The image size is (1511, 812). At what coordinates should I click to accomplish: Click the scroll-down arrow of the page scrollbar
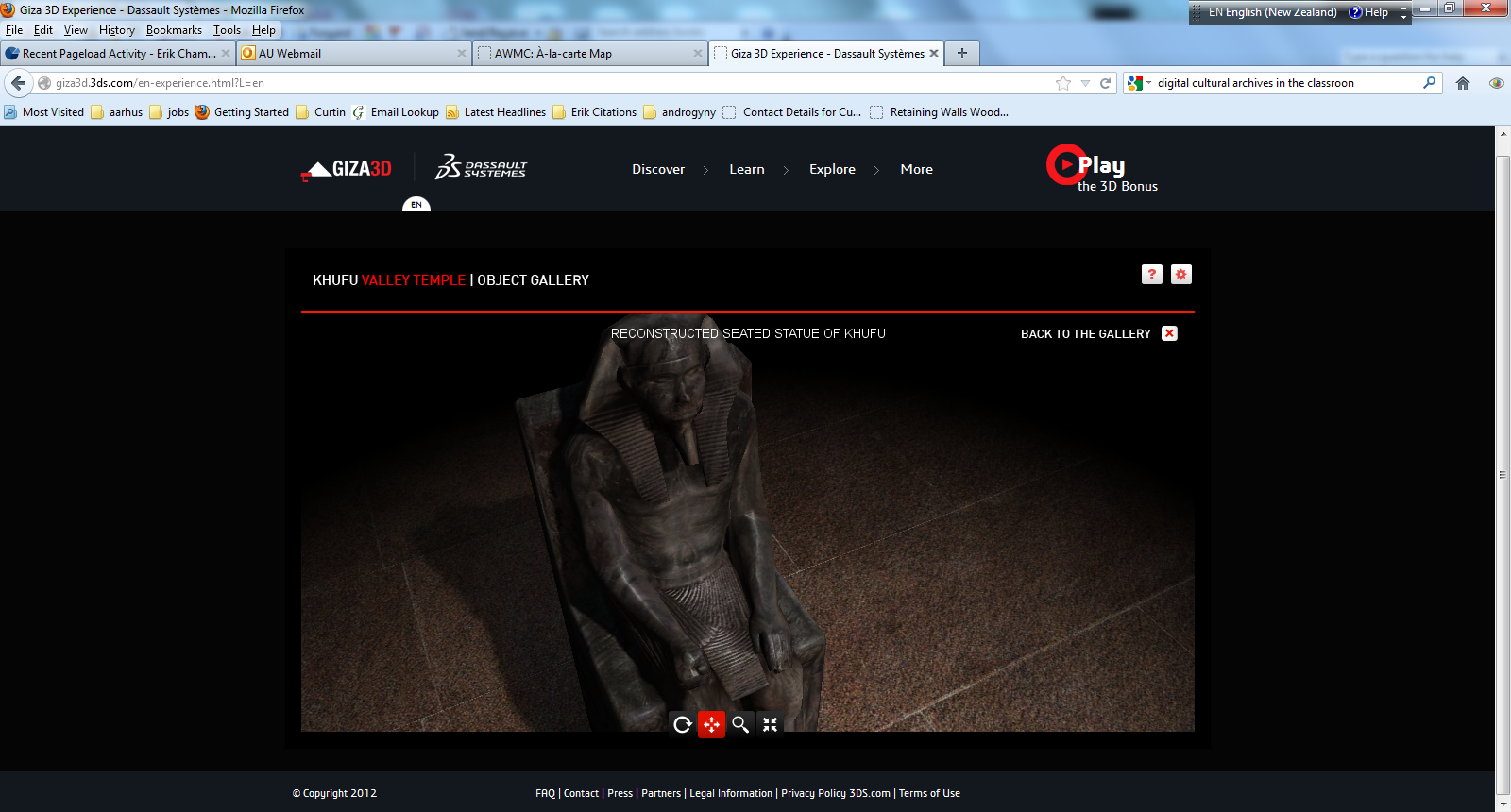click(x=1503, y=804)
